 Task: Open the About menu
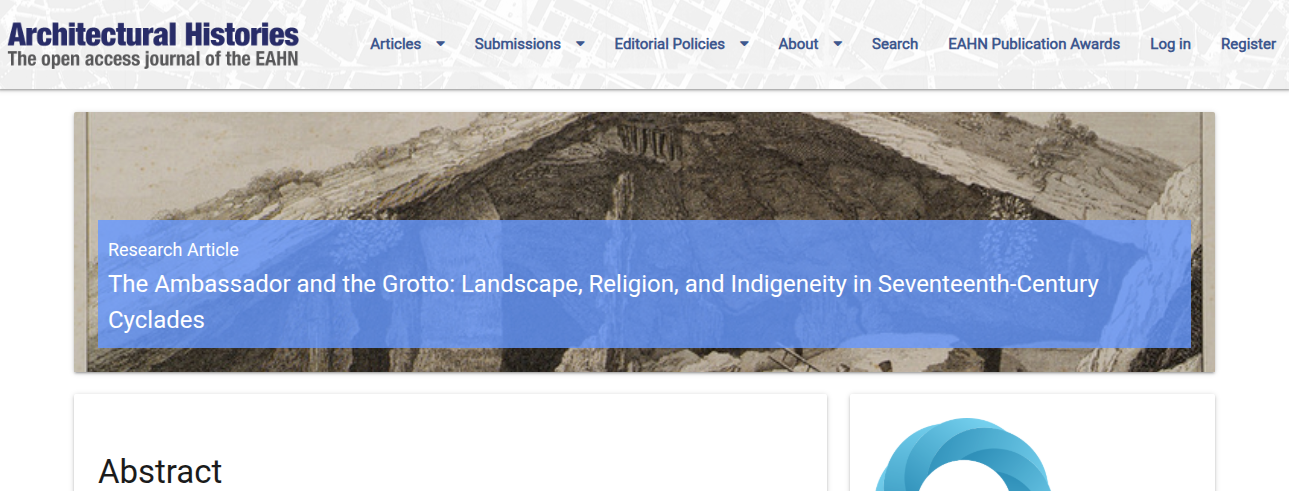pyautogui.click(x=798, y=44)
